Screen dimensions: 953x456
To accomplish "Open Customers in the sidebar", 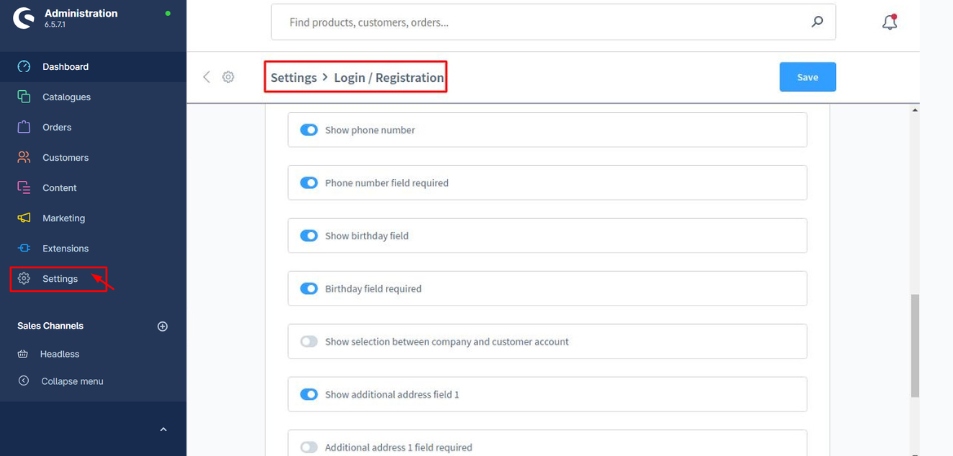I will coord(65,157).
